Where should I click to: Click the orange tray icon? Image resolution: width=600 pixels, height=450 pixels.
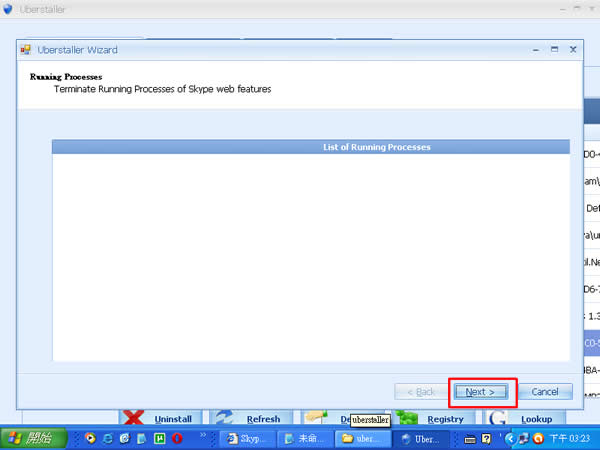(x=538, y=439)
